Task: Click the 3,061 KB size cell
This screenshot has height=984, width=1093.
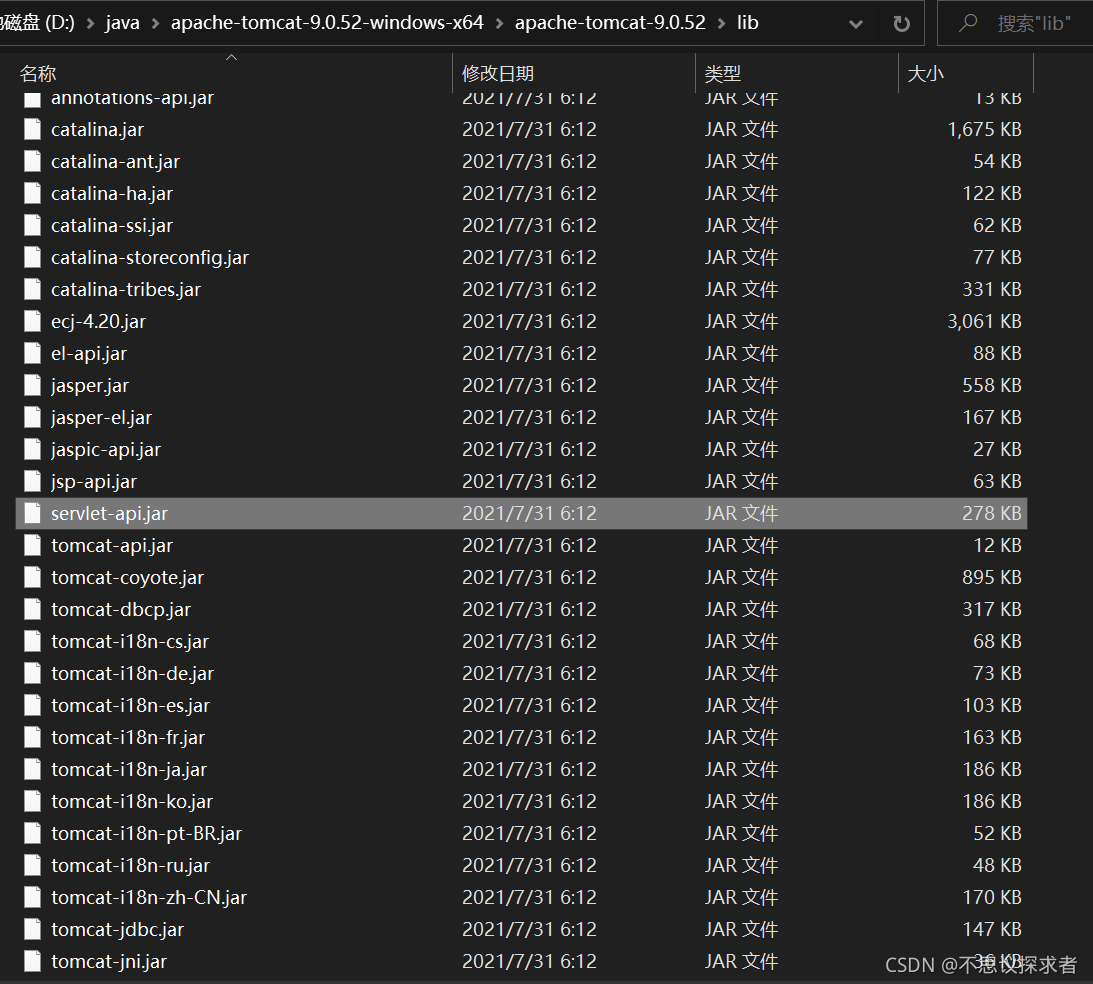Action: pos(984,322)
